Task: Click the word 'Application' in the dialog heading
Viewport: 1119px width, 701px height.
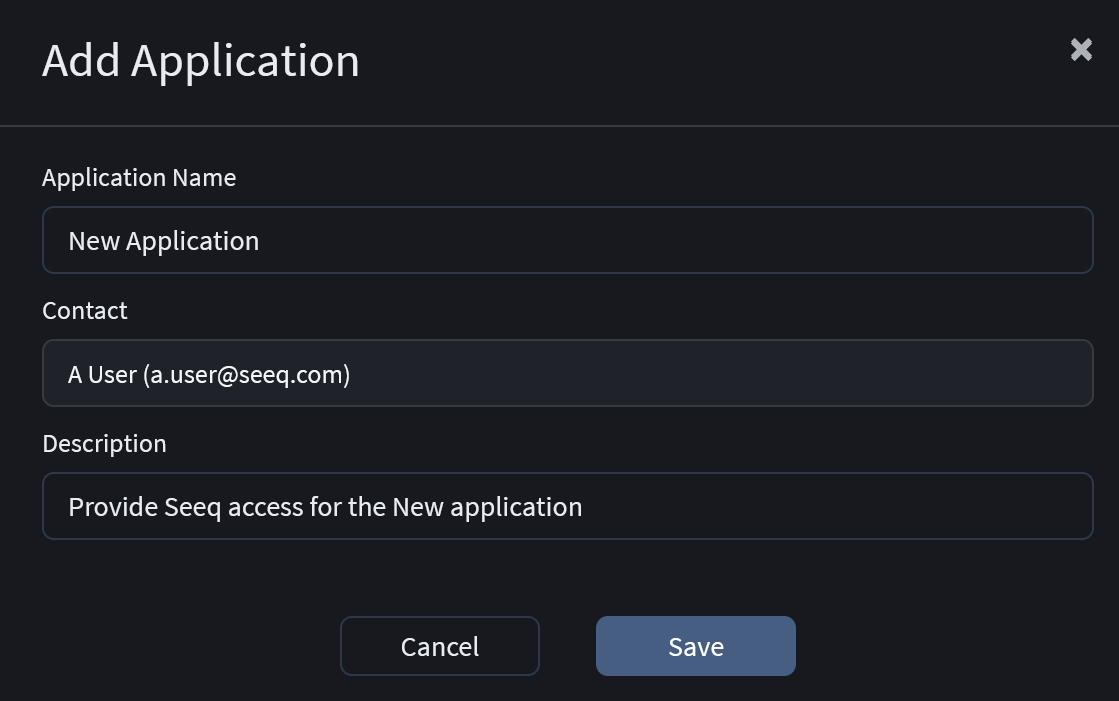Action: coord(245,61)
